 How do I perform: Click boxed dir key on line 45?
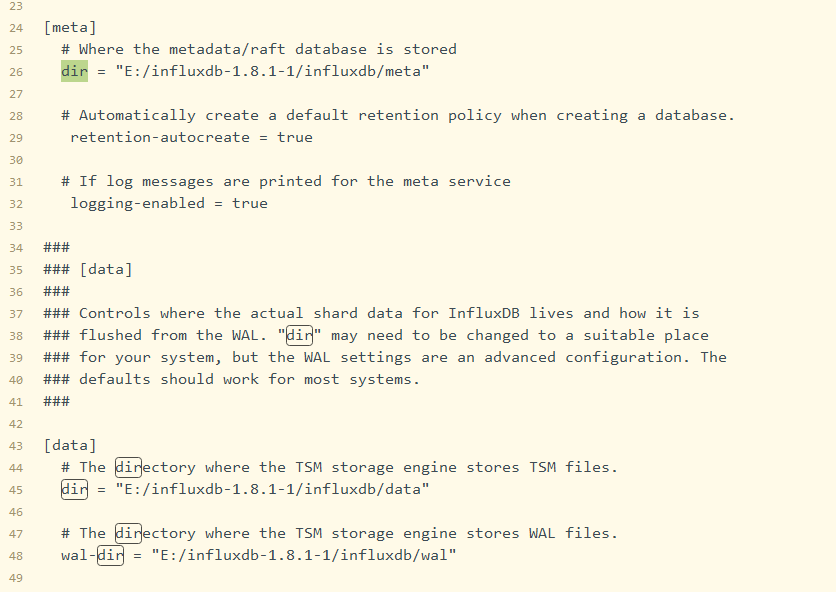tap(74, 489)
